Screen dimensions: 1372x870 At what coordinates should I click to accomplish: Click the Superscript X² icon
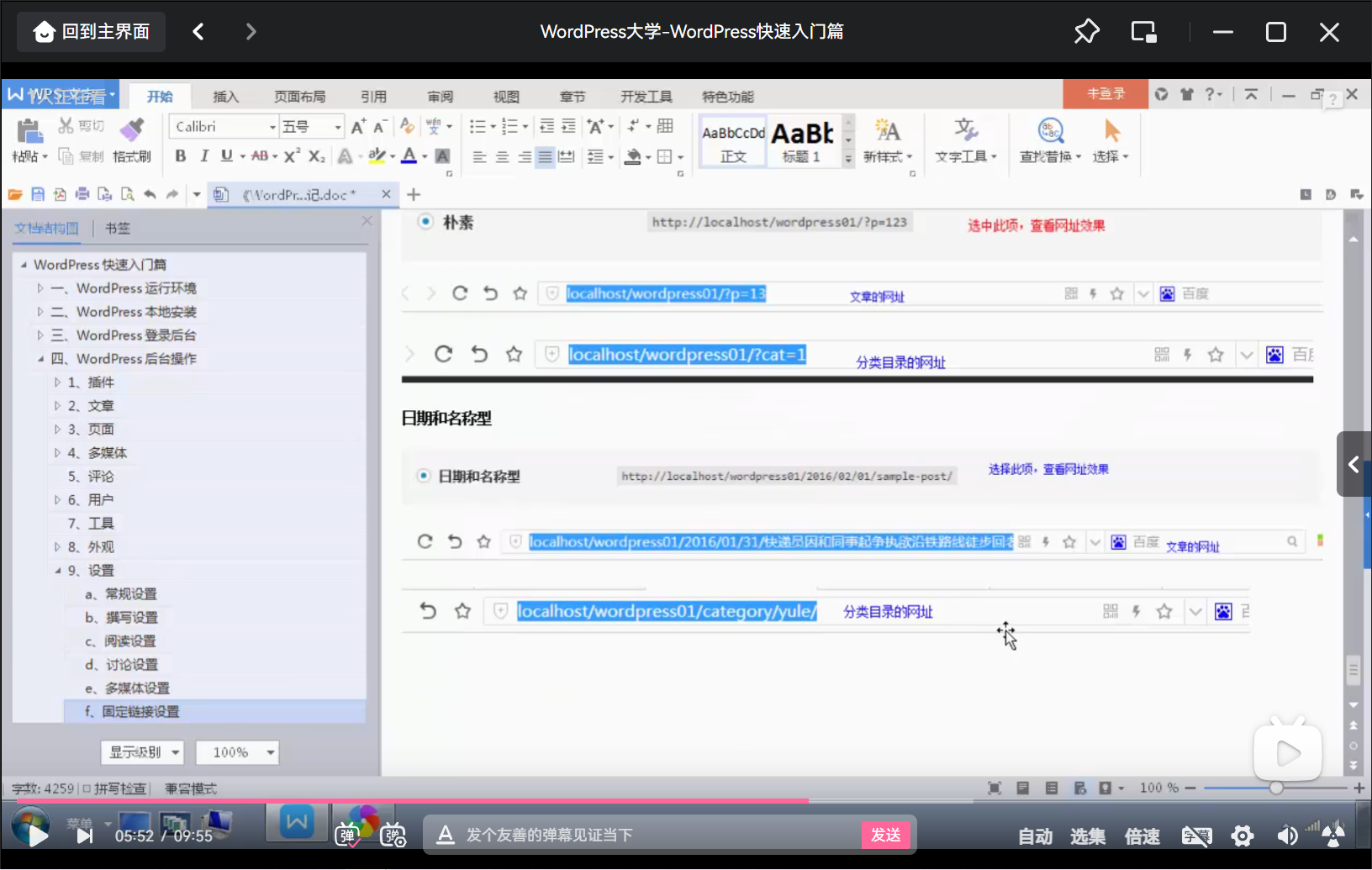coord(292,156)
